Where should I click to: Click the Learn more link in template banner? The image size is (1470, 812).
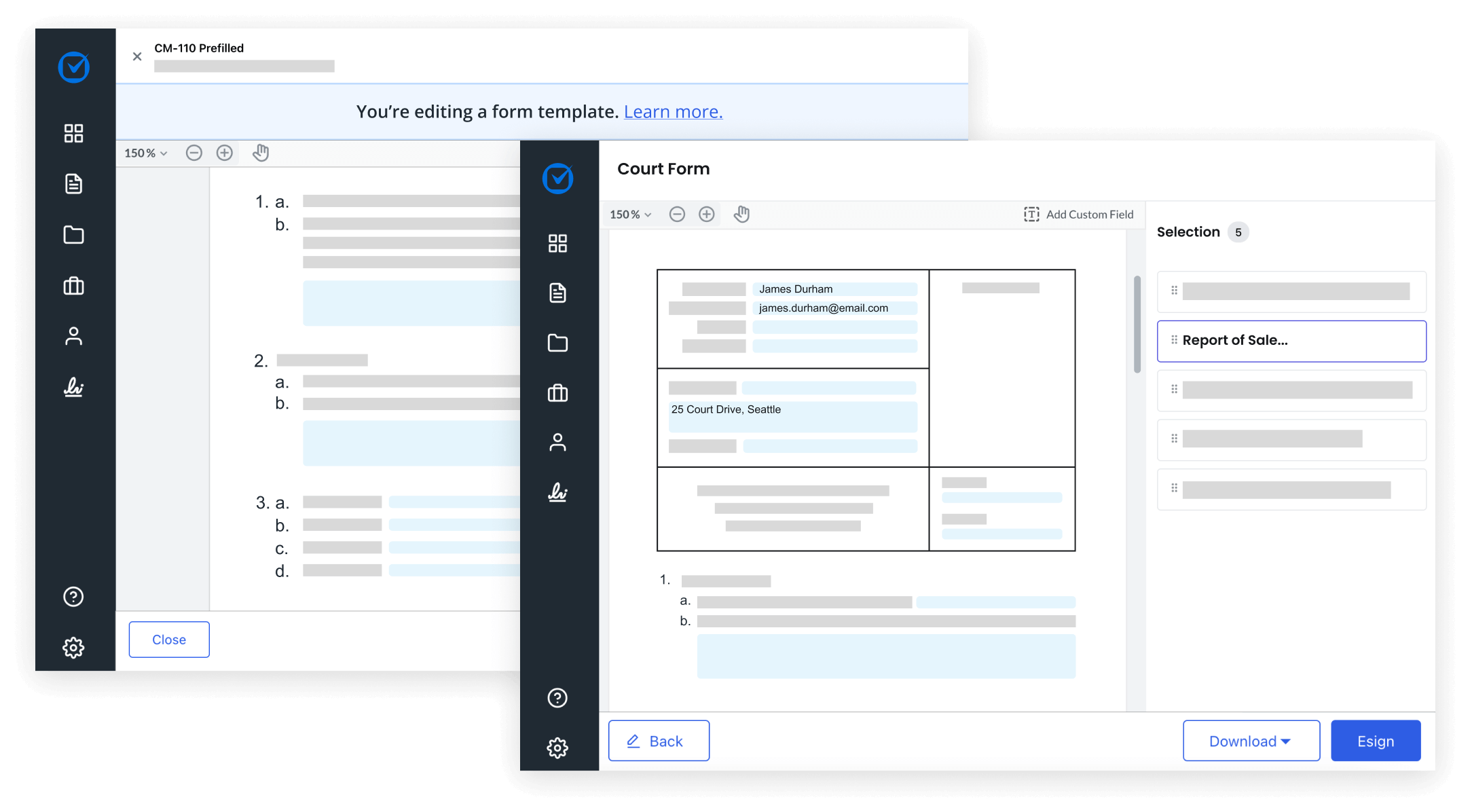(x=673, y=111)
